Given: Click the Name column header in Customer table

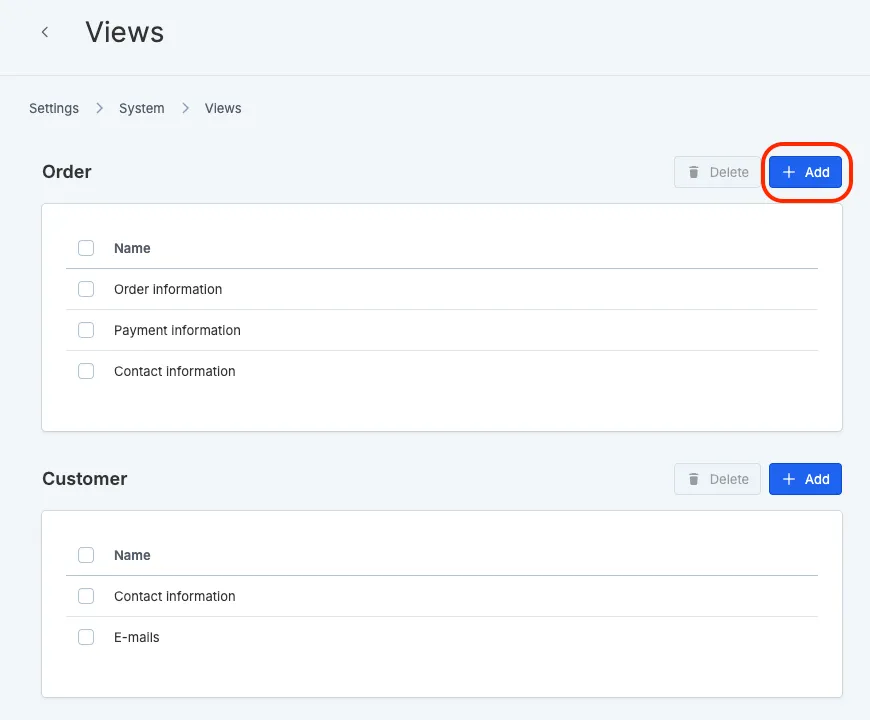Looking at the screenshot, I should coord(132,555).
